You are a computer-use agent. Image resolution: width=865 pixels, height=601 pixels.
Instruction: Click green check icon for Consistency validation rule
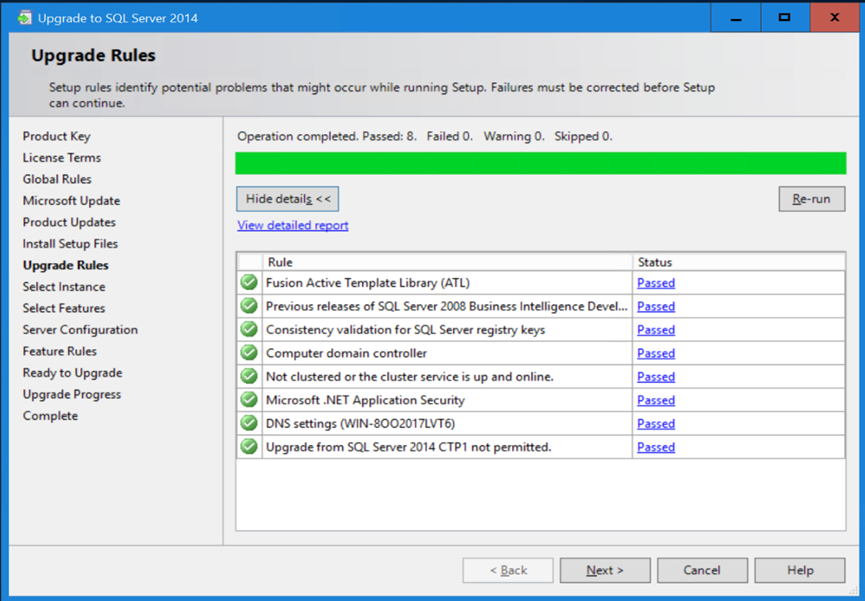coord(249,329)
